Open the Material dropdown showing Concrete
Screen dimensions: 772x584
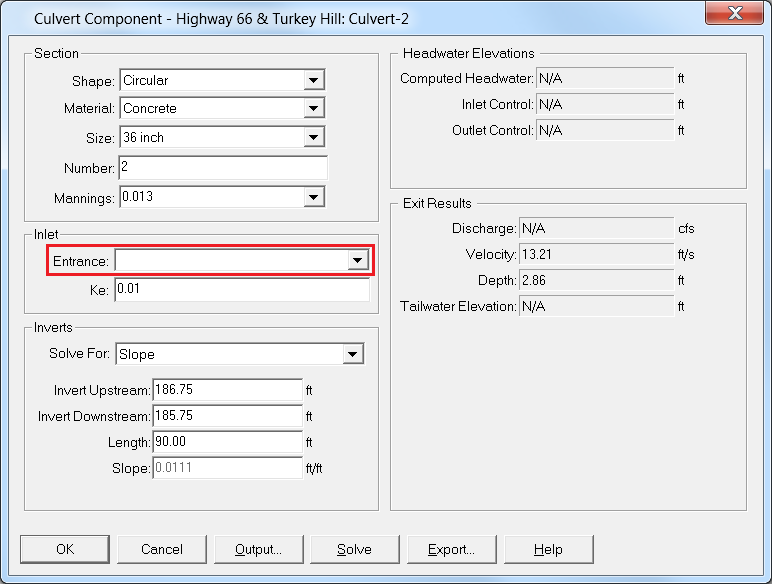tap(222, 108)
